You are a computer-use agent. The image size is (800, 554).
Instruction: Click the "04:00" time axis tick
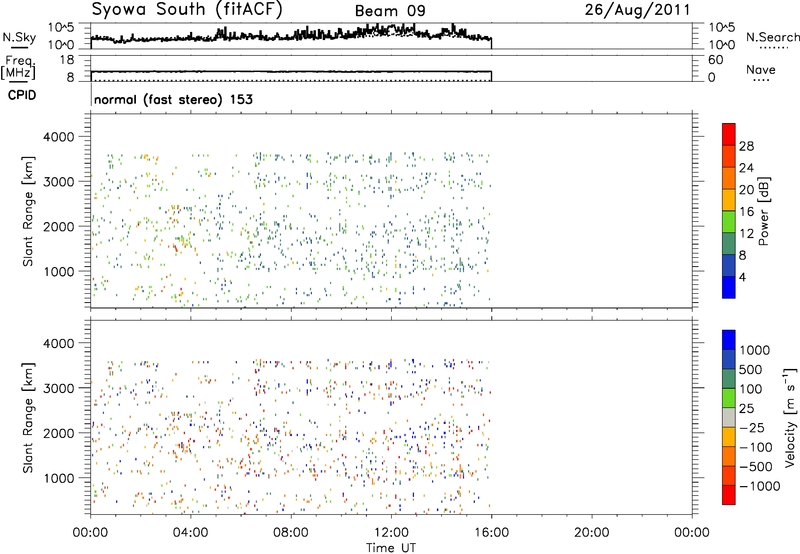[190, 533]
